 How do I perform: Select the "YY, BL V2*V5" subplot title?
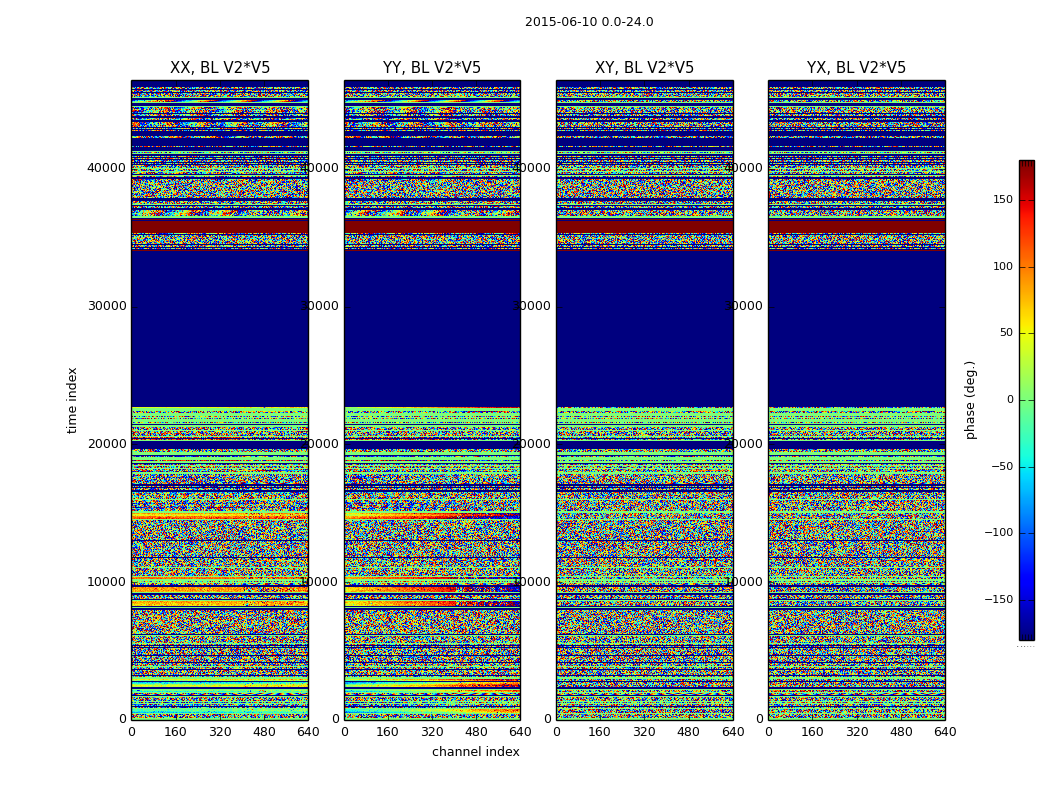pos(432,68)
